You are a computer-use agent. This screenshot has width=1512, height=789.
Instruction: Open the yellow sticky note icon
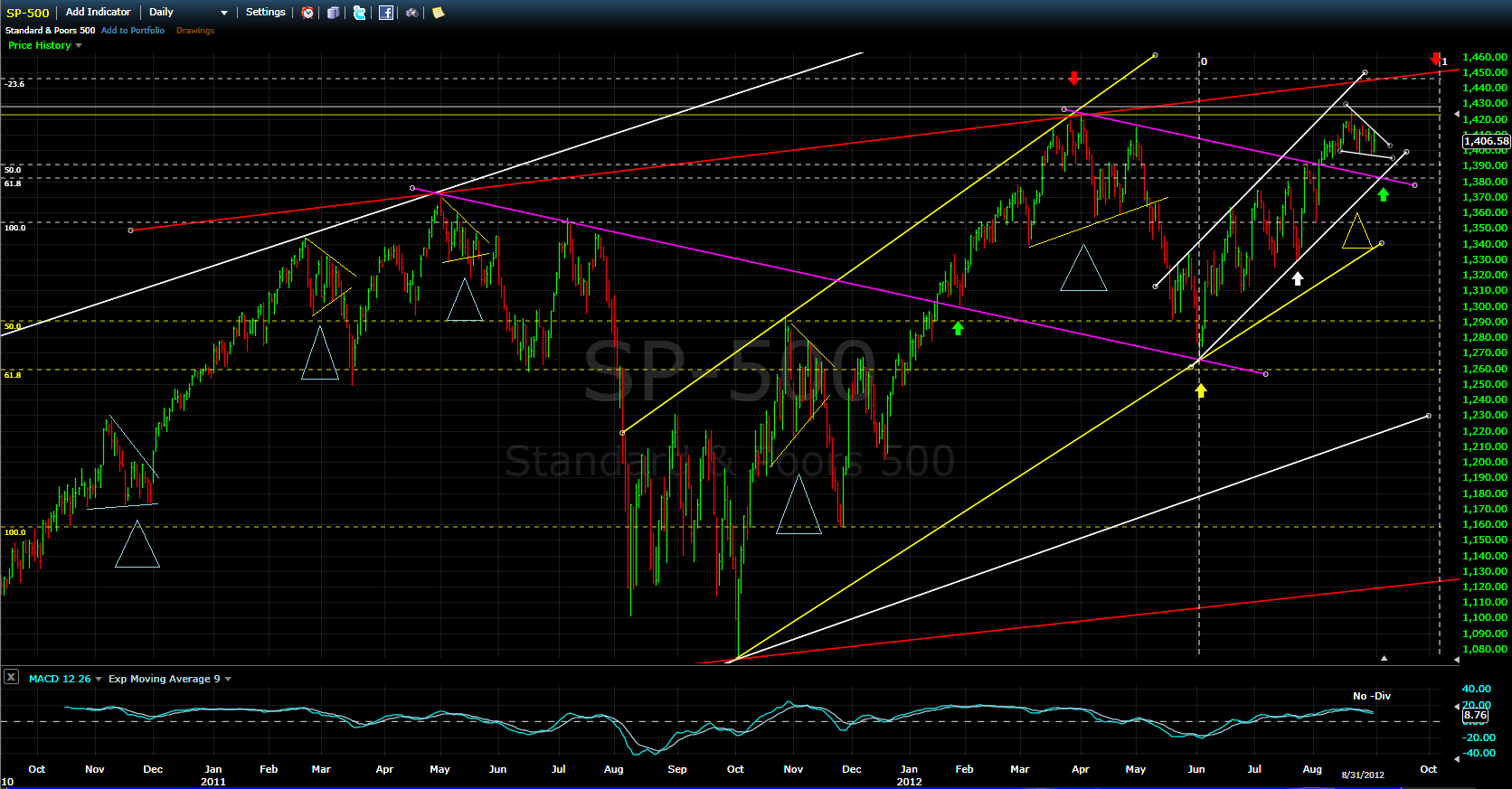[x=439, y=13]
